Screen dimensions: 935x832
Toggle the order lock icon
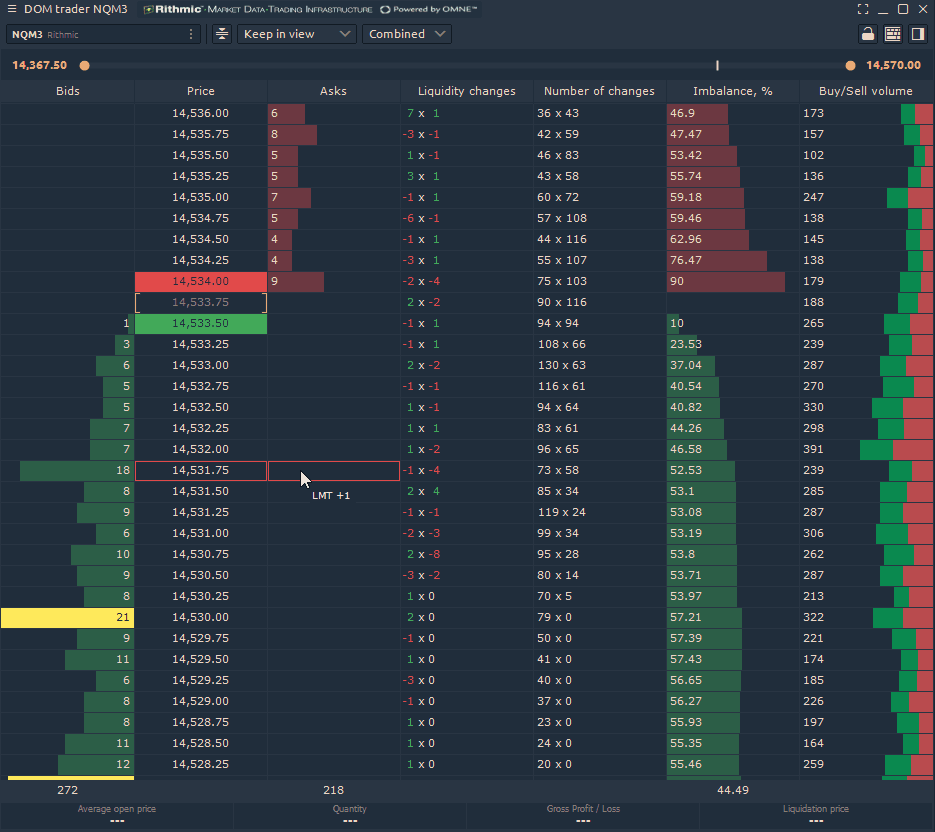[x=867, y=33]
